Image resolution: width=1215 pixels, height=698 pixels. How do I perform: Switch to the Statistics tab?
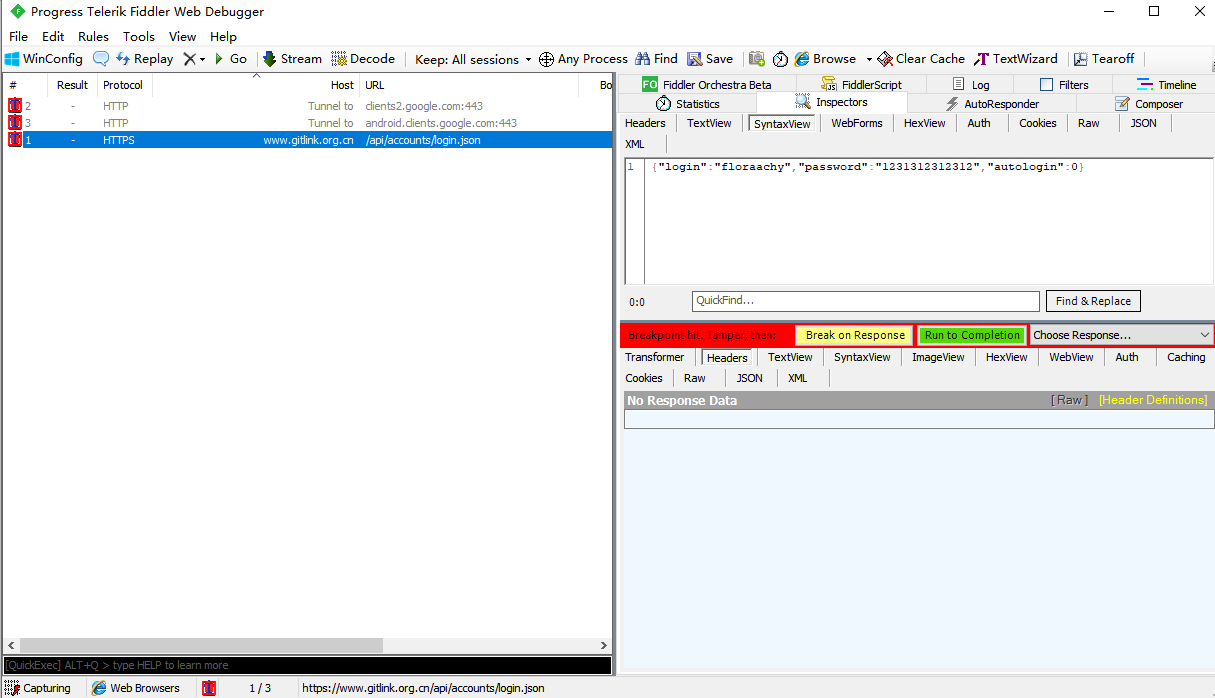pos(688,104)
